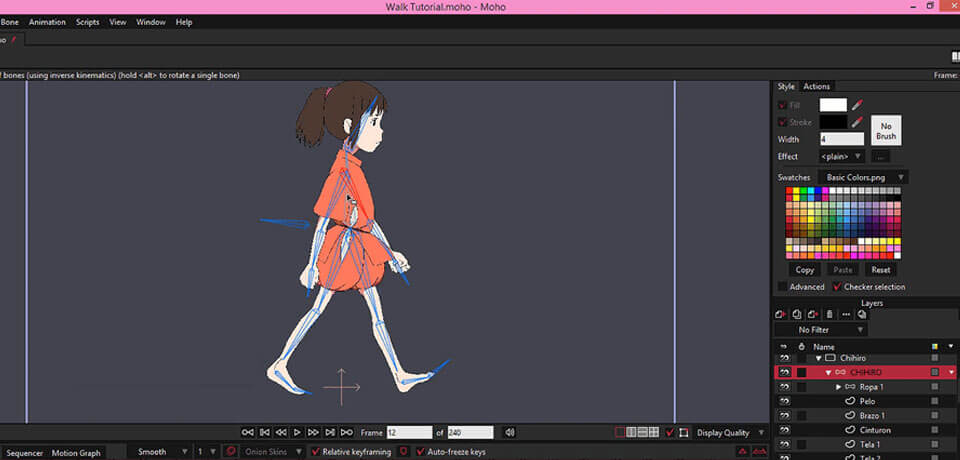Click the stroke Width input field
The image size is (960, 460).
click(842, 139)
